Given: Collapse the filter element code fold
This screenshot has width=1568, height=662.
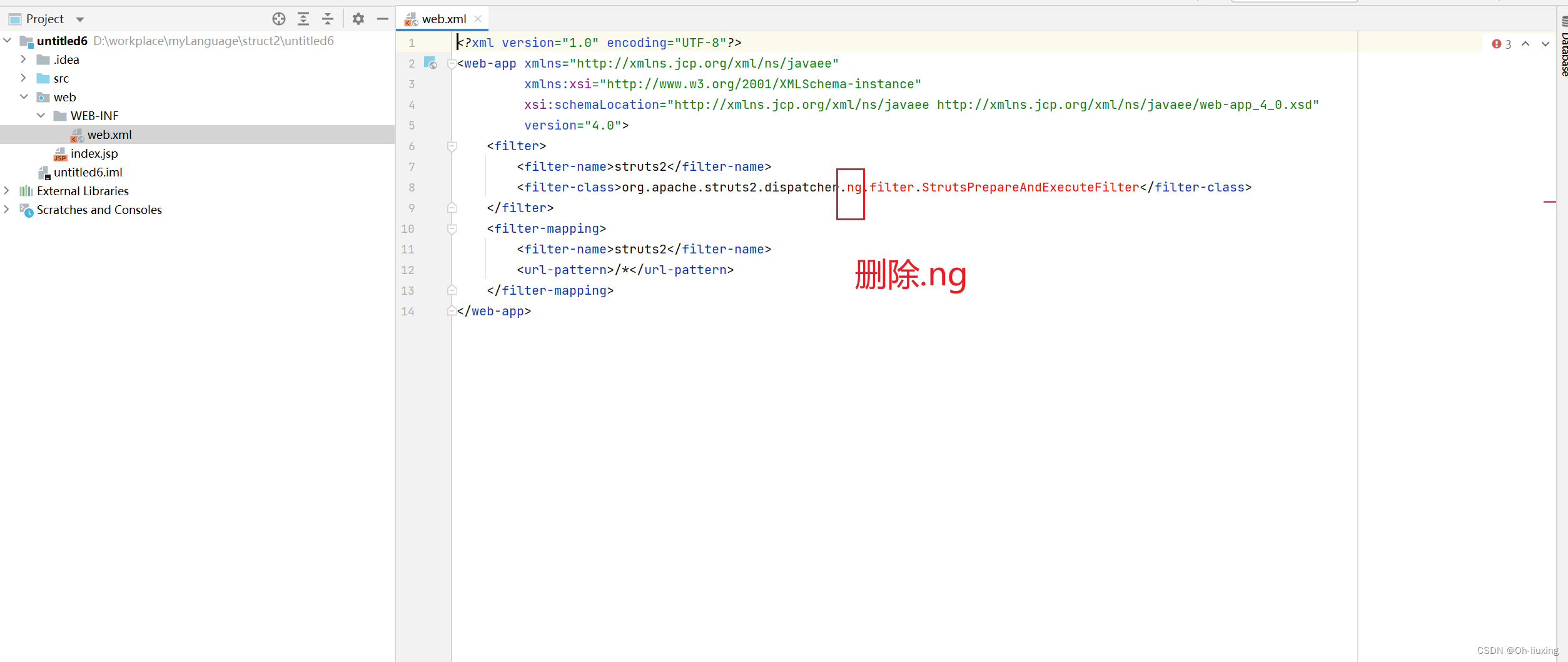Looking at the screenshot, I should pyautogui.click(x=452, y=146).
